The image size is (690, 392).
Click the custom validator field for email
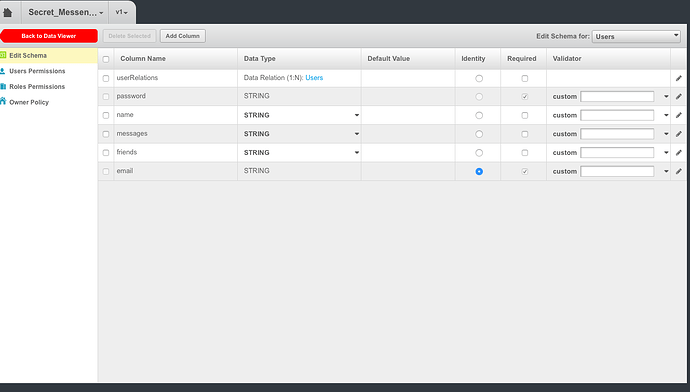pos(617,171)
